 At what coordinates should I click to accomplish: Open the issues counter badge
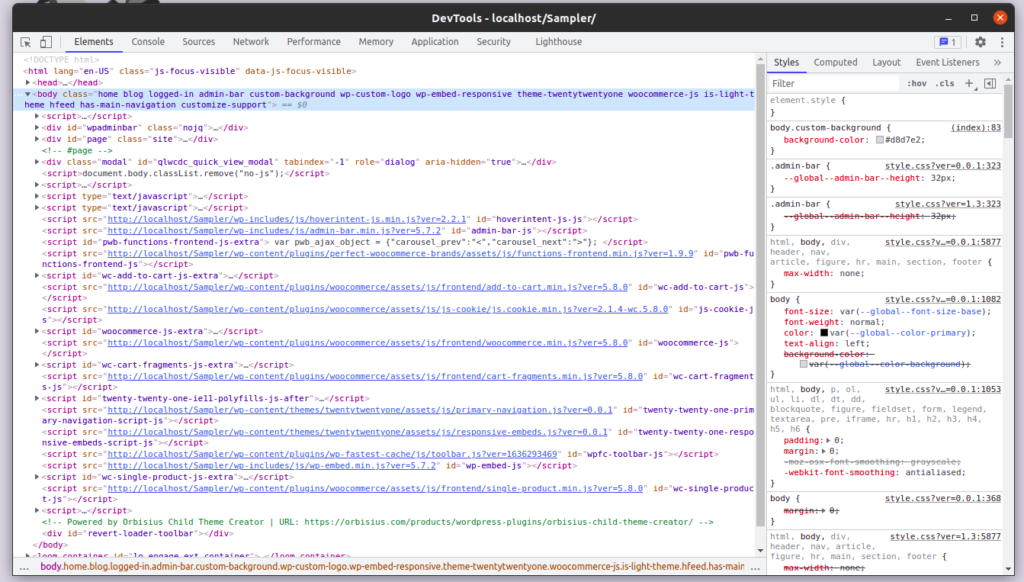click(948, 42)
